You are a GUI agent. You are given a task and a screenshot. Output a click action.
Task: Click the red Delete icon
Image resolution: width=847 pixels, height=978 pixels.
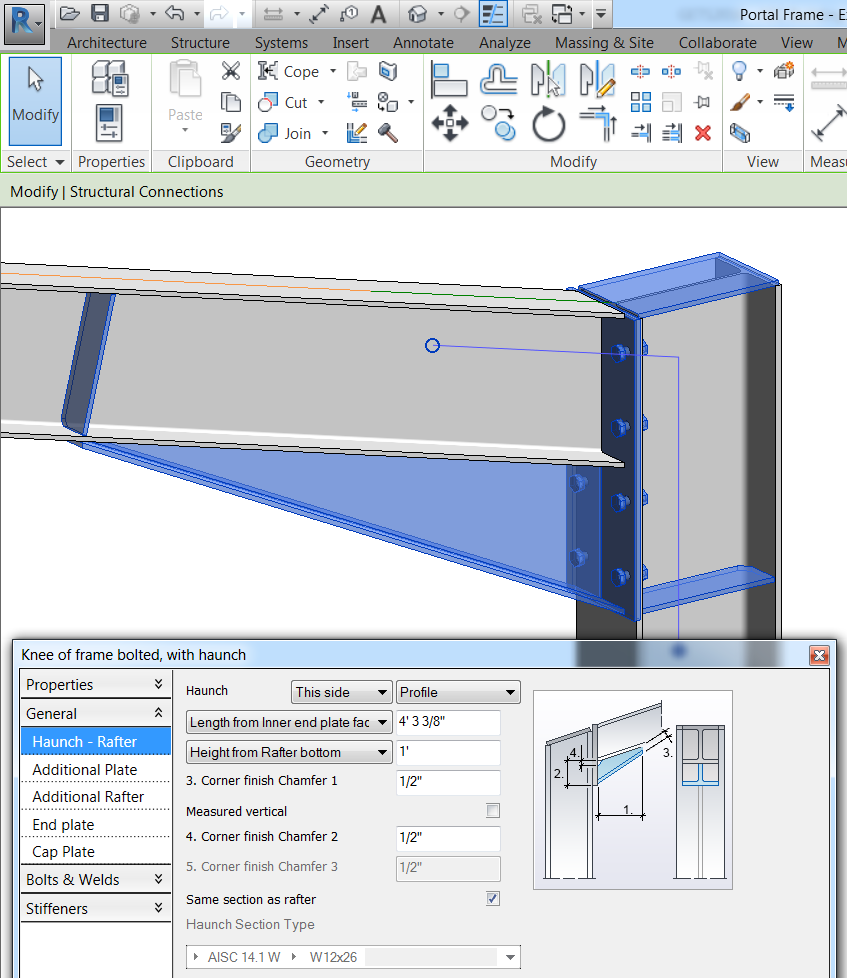point(703,132)
